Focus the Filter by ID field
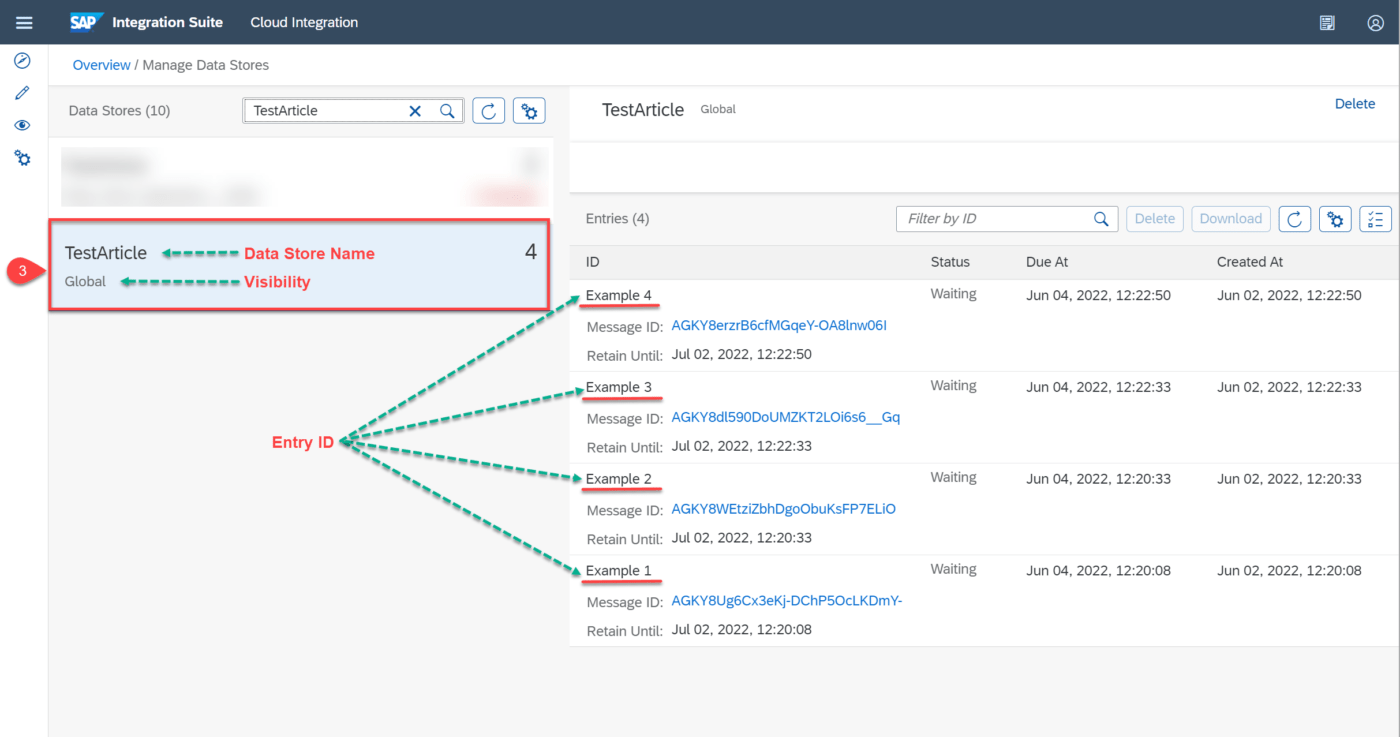The height and width of the screenshot is (737, 1400). coord(1007,219)
